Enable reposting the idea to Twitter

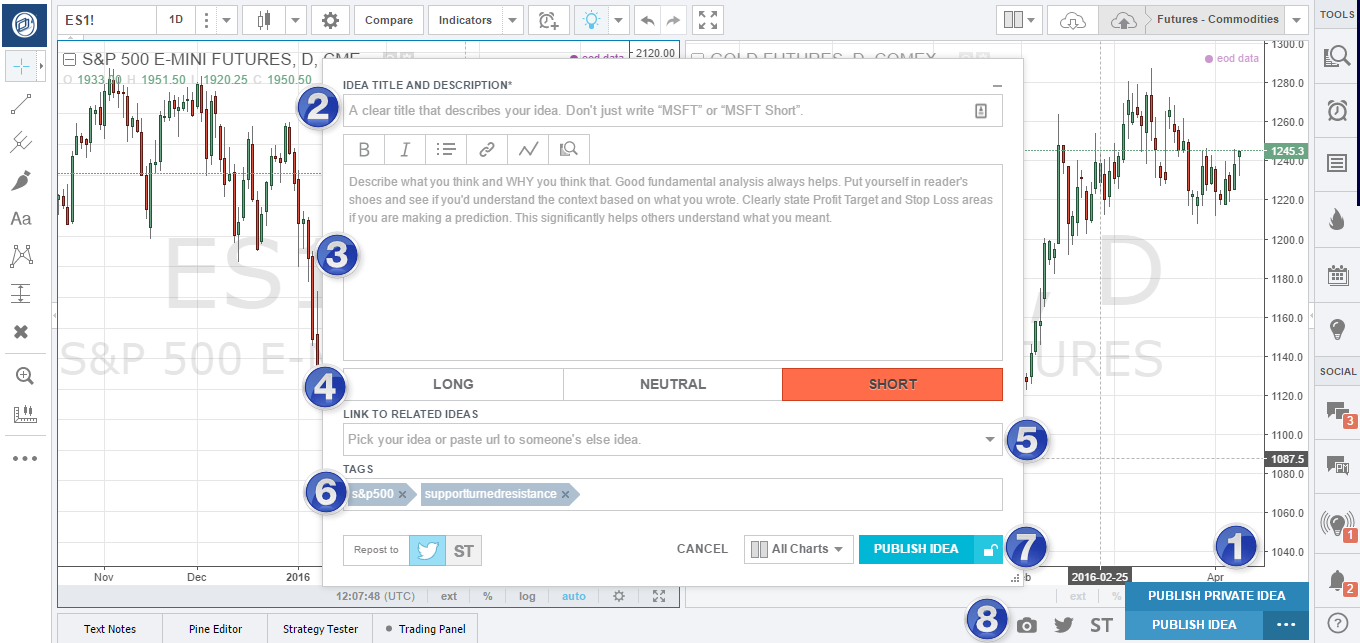[427, 549]
